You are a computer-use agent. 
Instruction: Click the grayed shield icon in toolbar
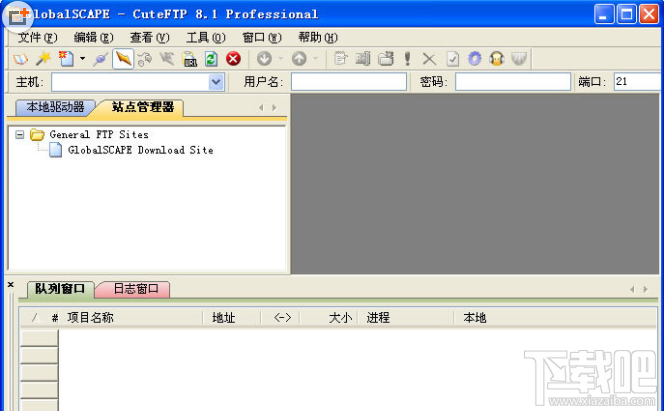519,58
